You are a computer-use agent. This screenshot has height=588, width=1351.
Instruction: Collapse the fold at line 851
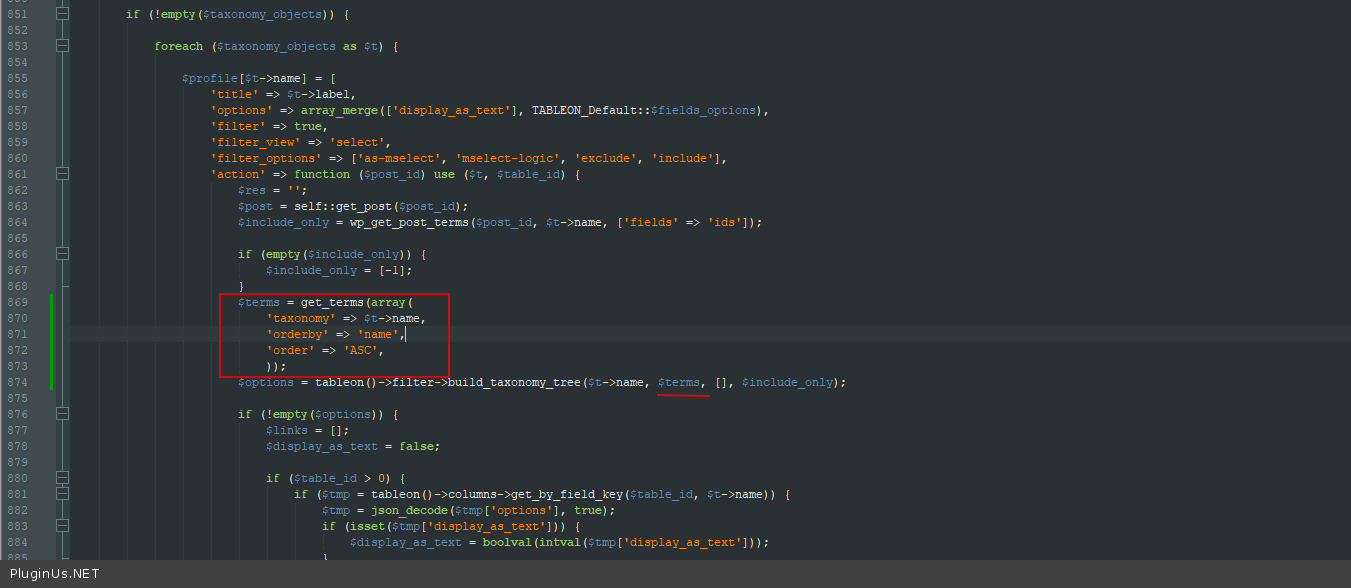63,14
